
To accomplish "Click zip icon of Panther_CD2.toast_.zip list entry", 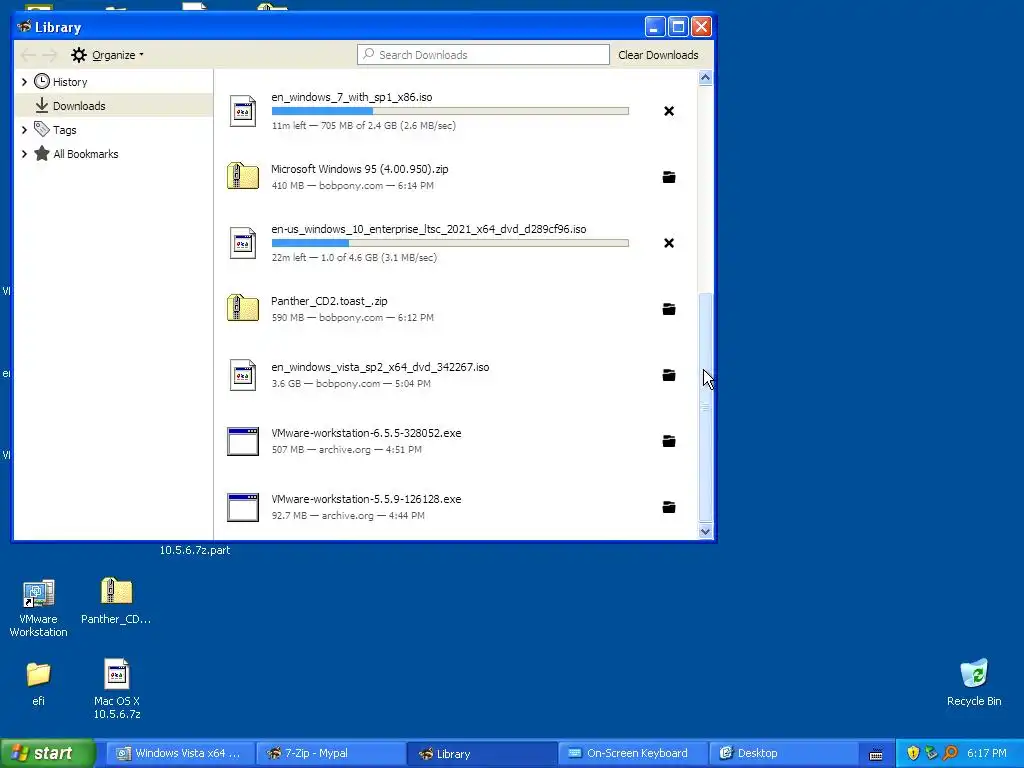I will [x=243, y=308].
